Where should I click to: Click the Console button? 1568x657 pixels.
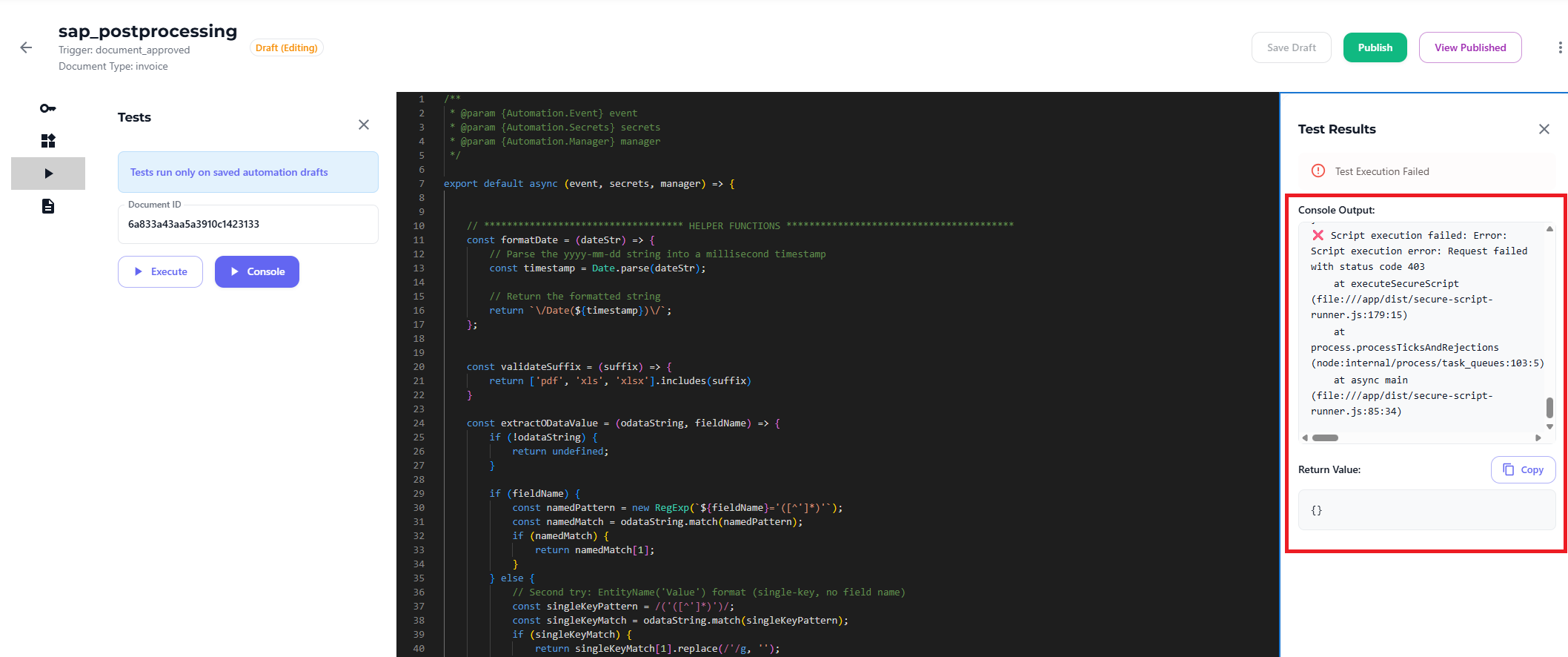point(257,271)
